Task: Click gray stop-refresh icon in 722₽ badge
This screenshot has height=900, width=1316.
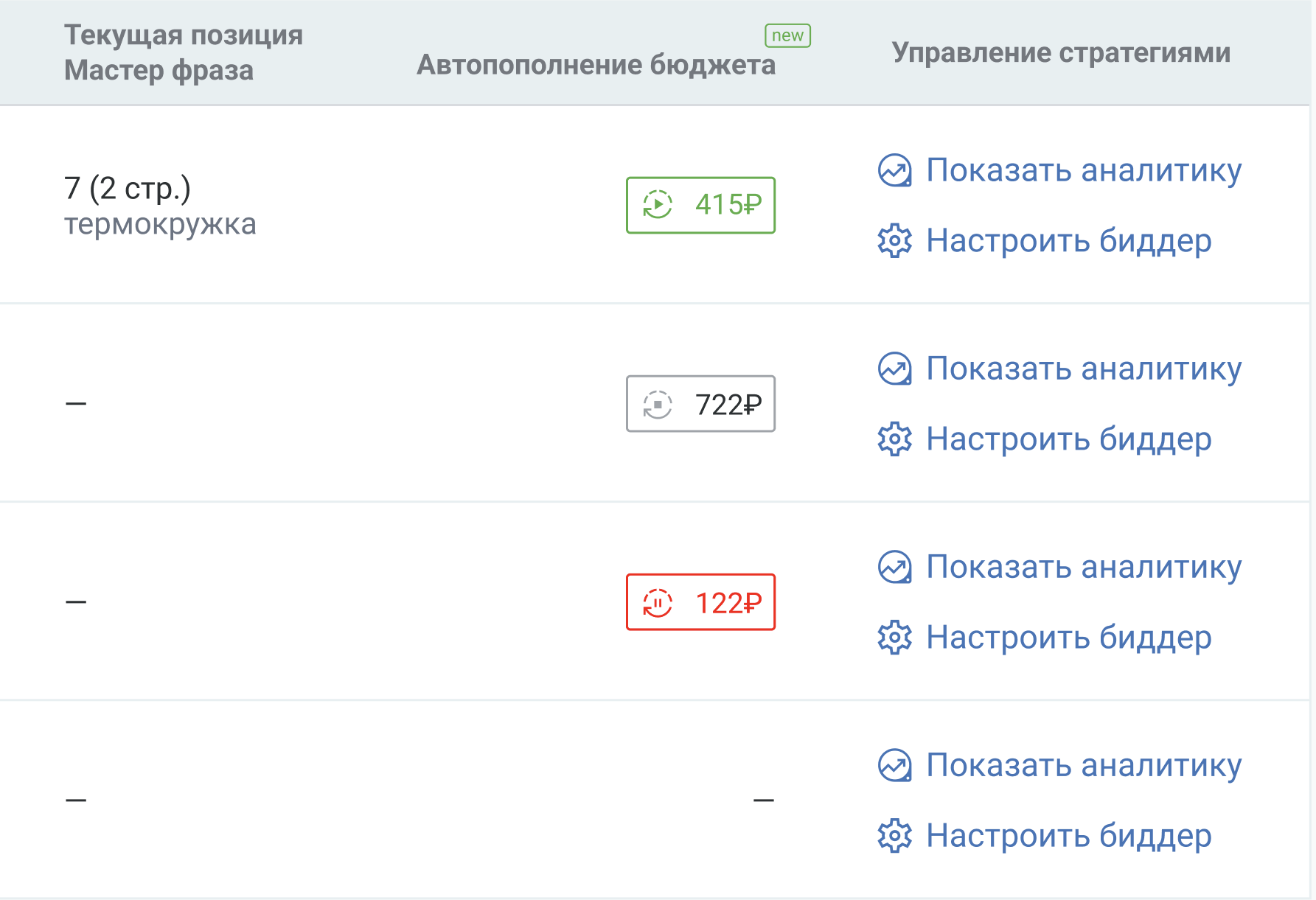Action: [658, 405]
